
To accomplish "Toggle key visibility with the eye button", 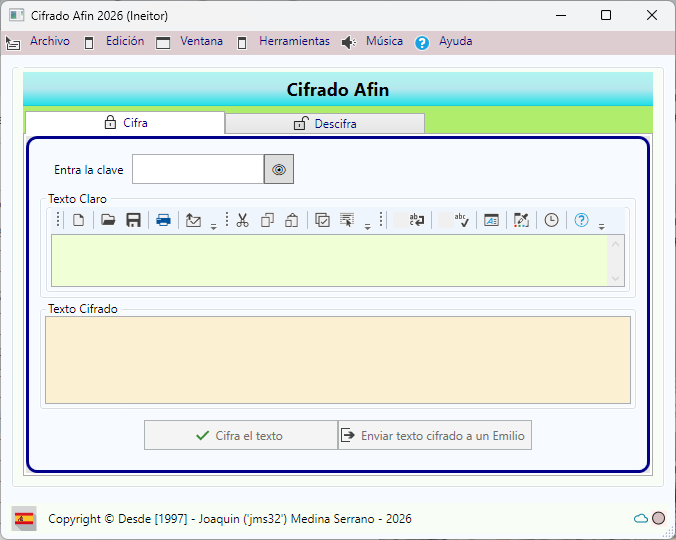I will [x=279, y=170].
